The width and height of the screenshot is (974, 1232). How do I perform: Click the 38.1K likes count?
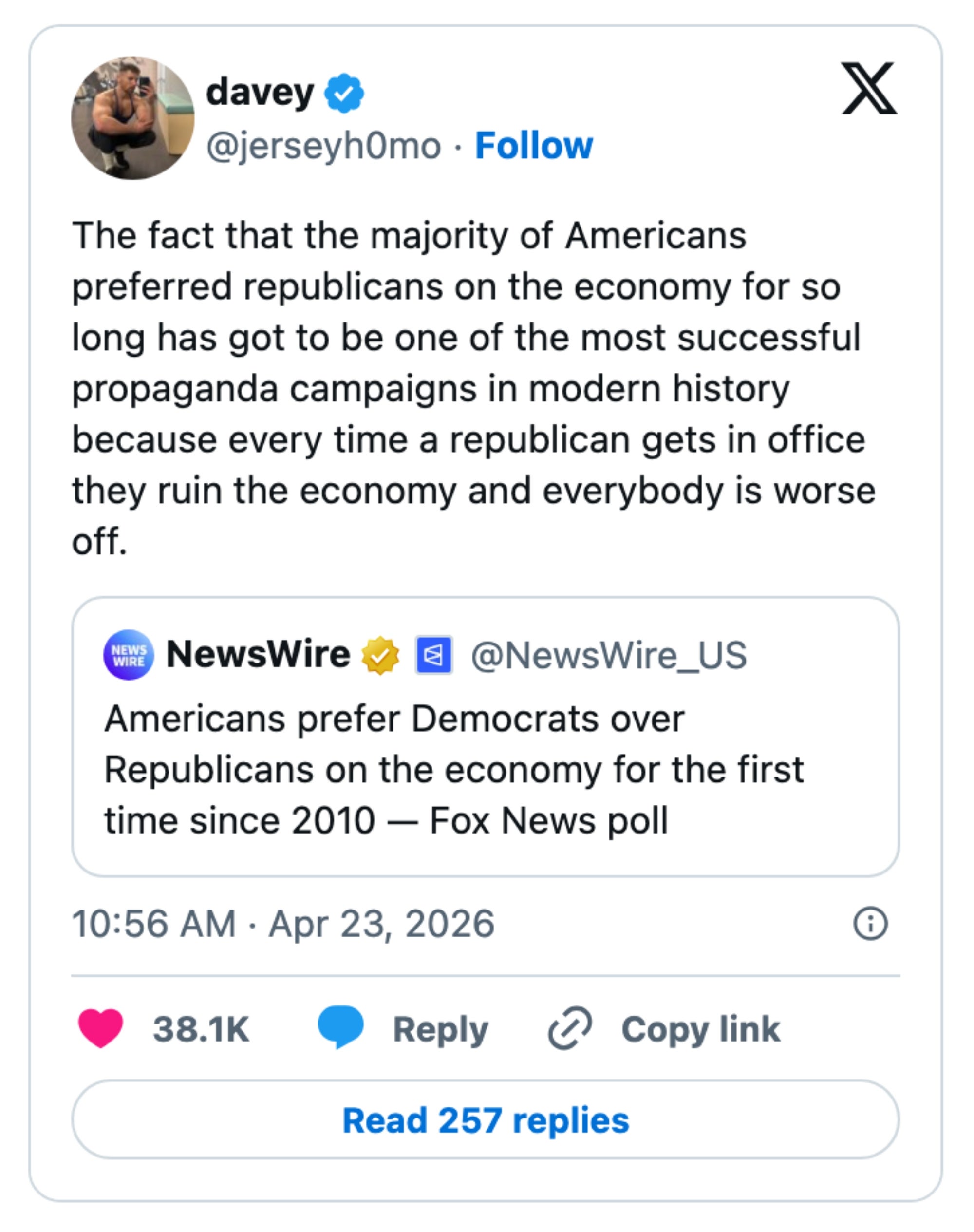click(x=201, y=1029)
